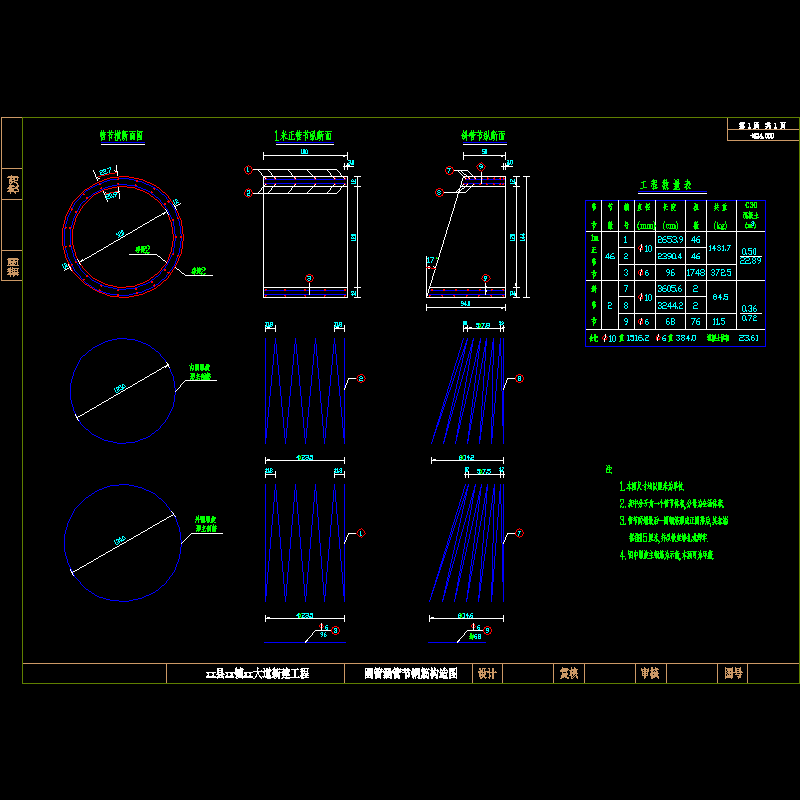Click rebar callout 8 on skew longitudinal section
The image size is (800, 800).
(x=439, y=192)
